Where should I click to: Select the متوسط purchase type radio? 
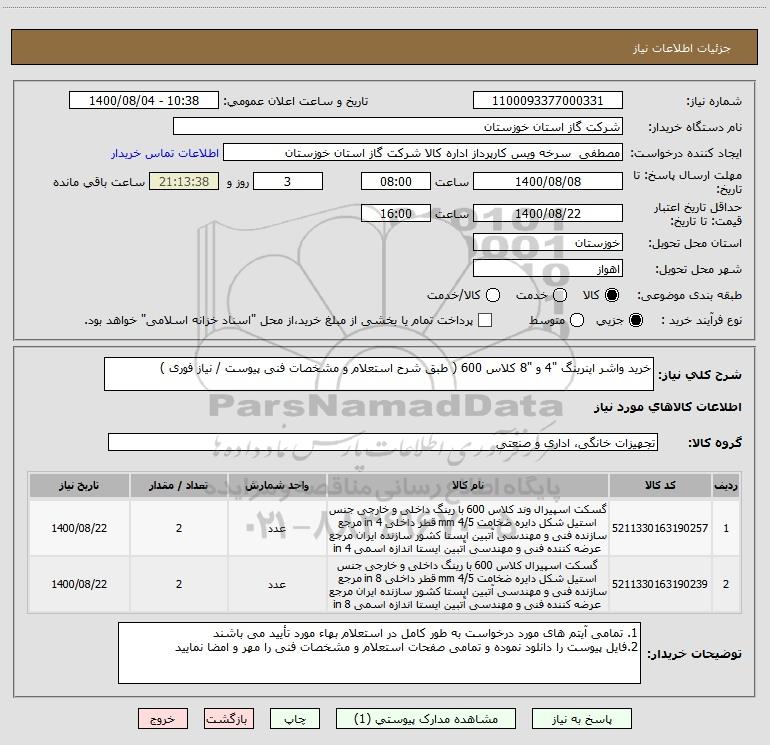pos(577,320)
